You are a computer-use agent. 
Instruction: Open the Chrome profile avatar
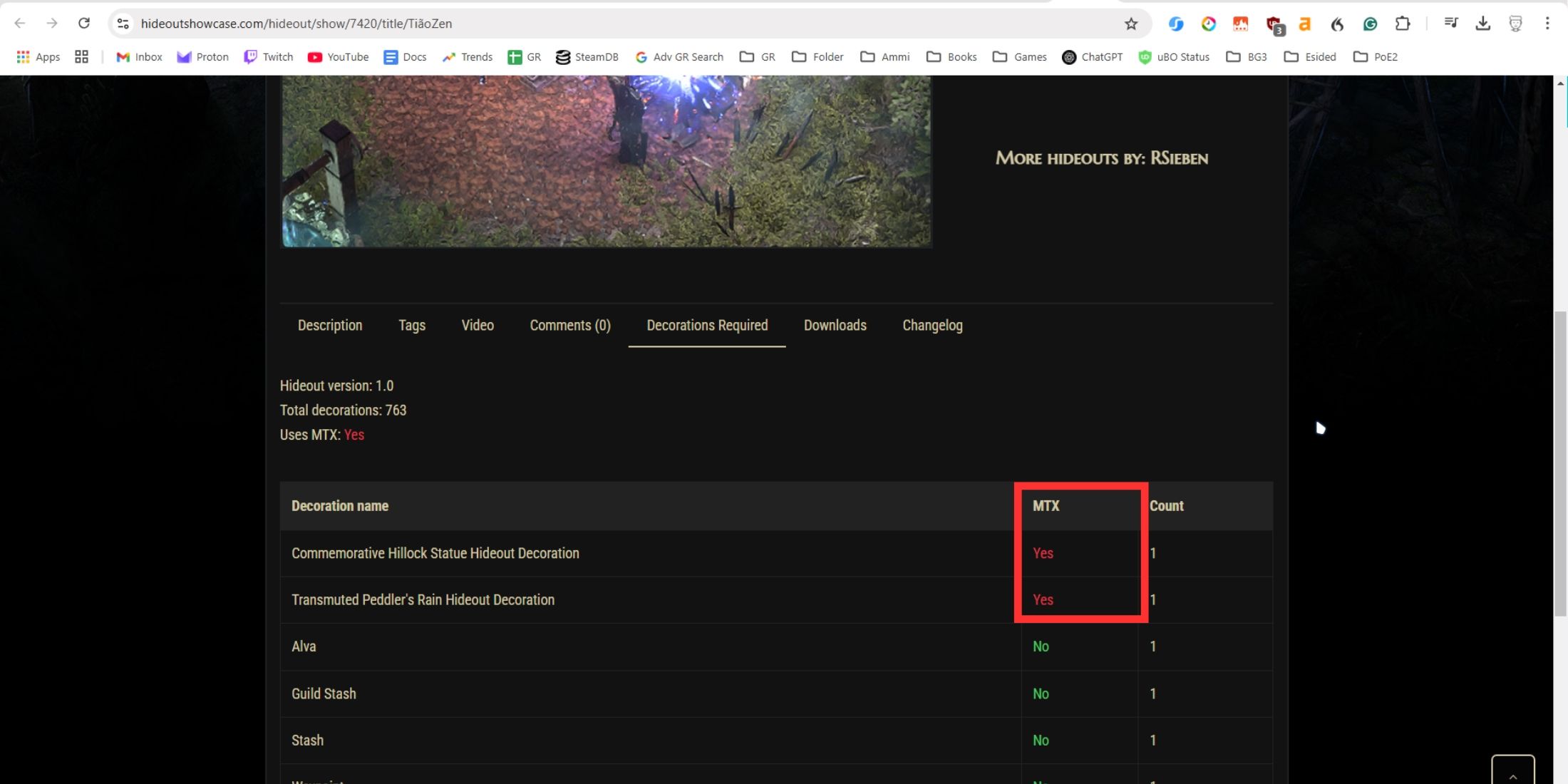coord(1516,24)
